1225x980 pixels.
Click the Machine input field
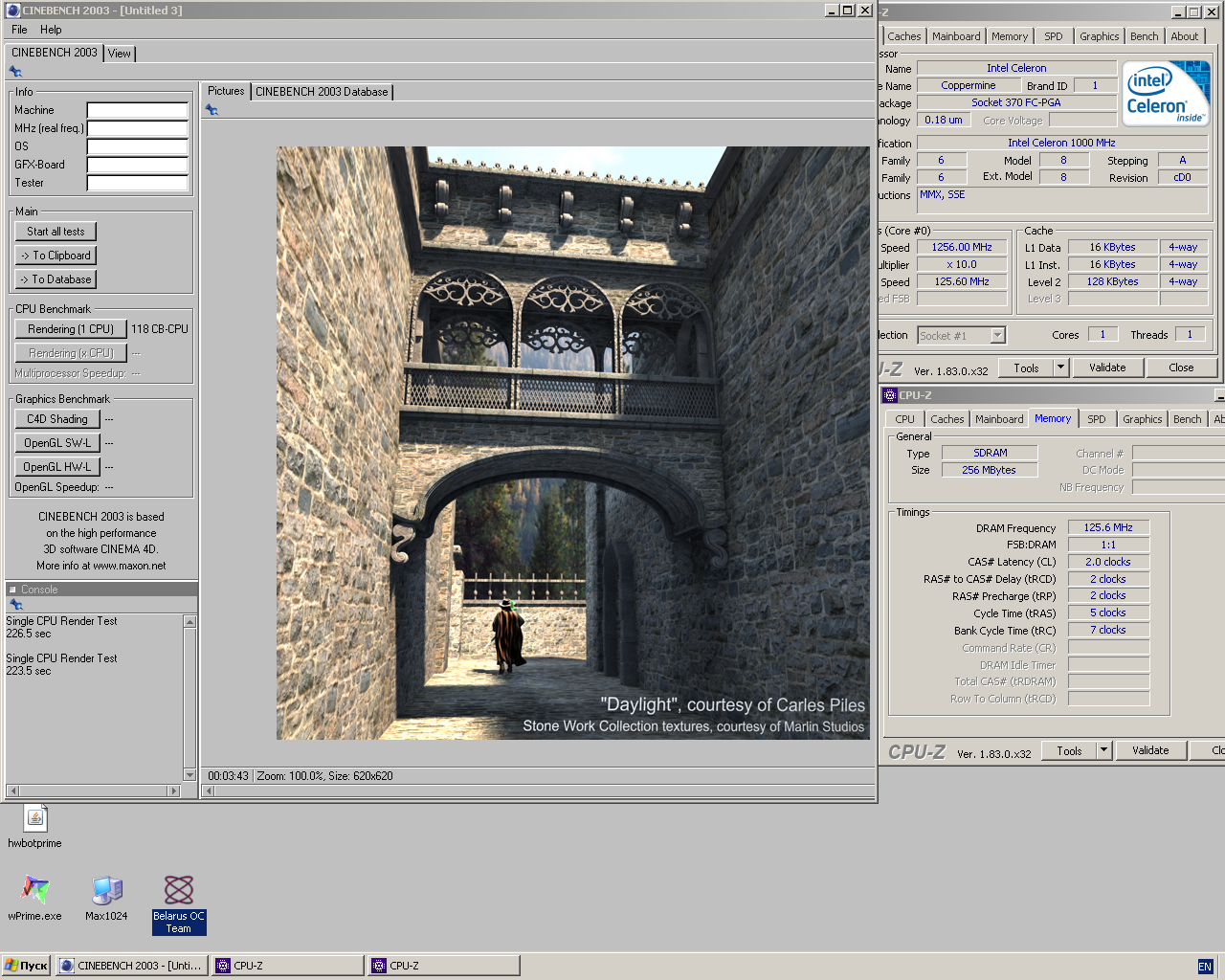(138, 110)
